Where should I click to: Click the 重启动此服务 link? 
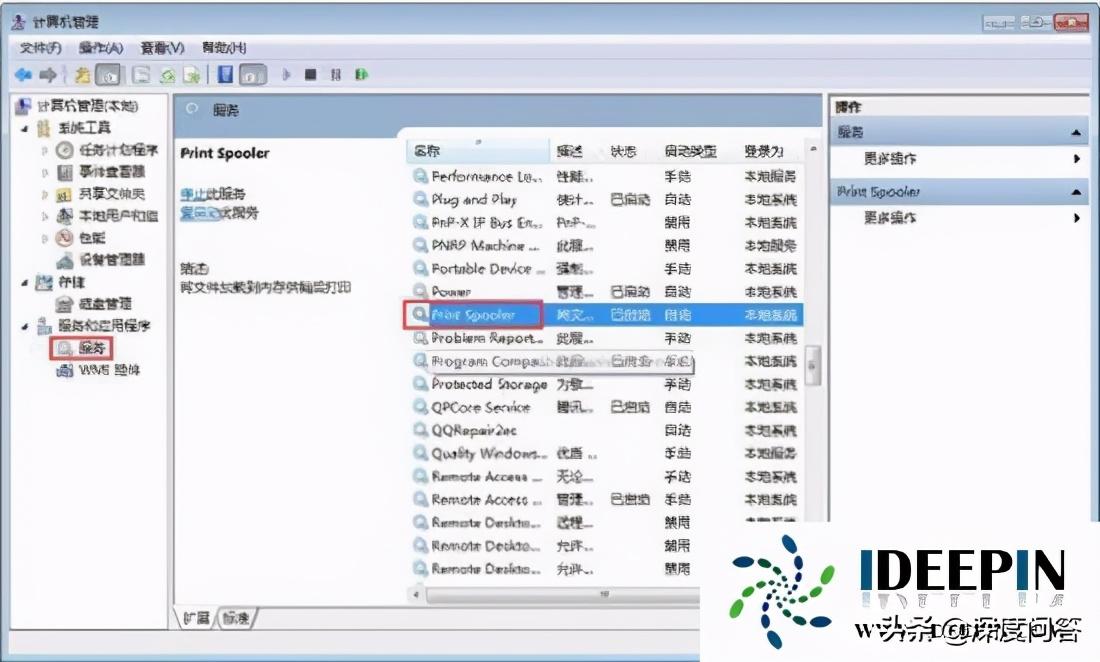pyautogui.click(x=218, y=211)
